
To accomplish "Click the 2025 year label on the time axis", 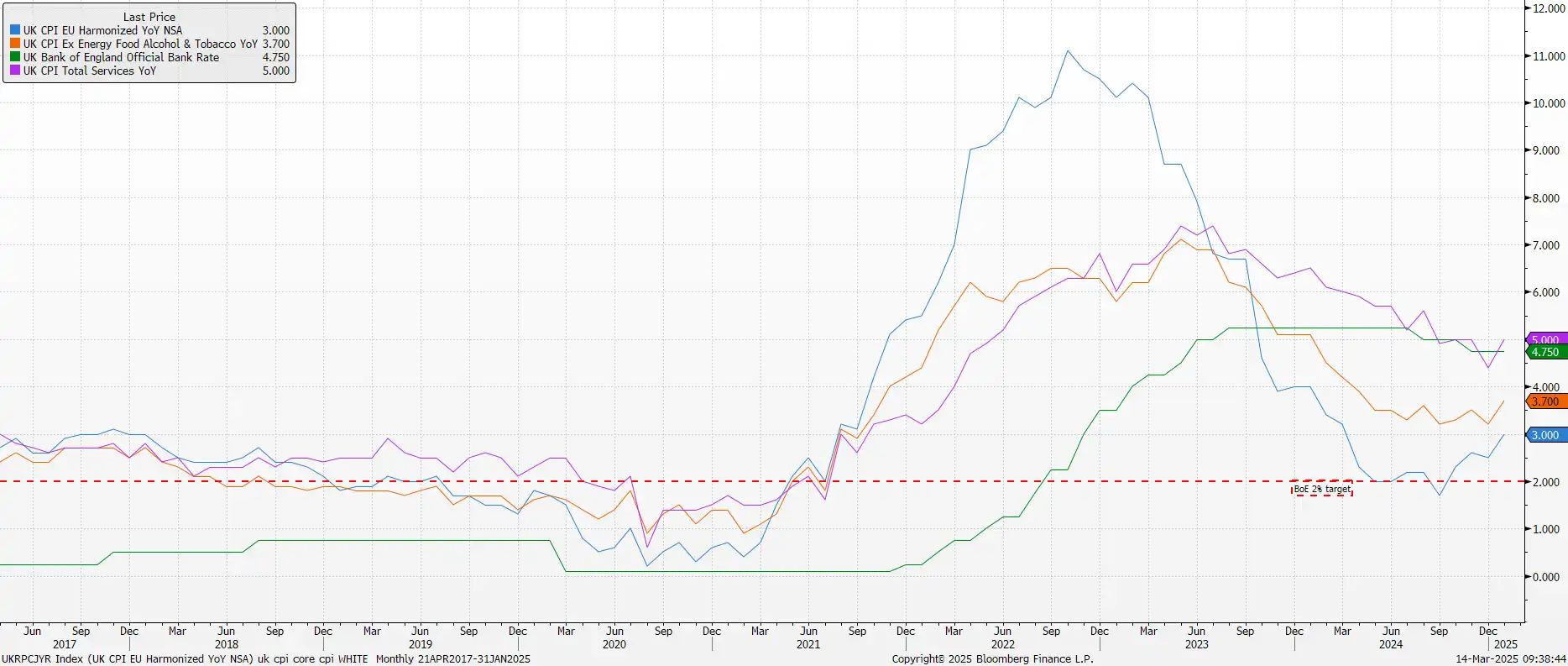I will pos(1506,644).
